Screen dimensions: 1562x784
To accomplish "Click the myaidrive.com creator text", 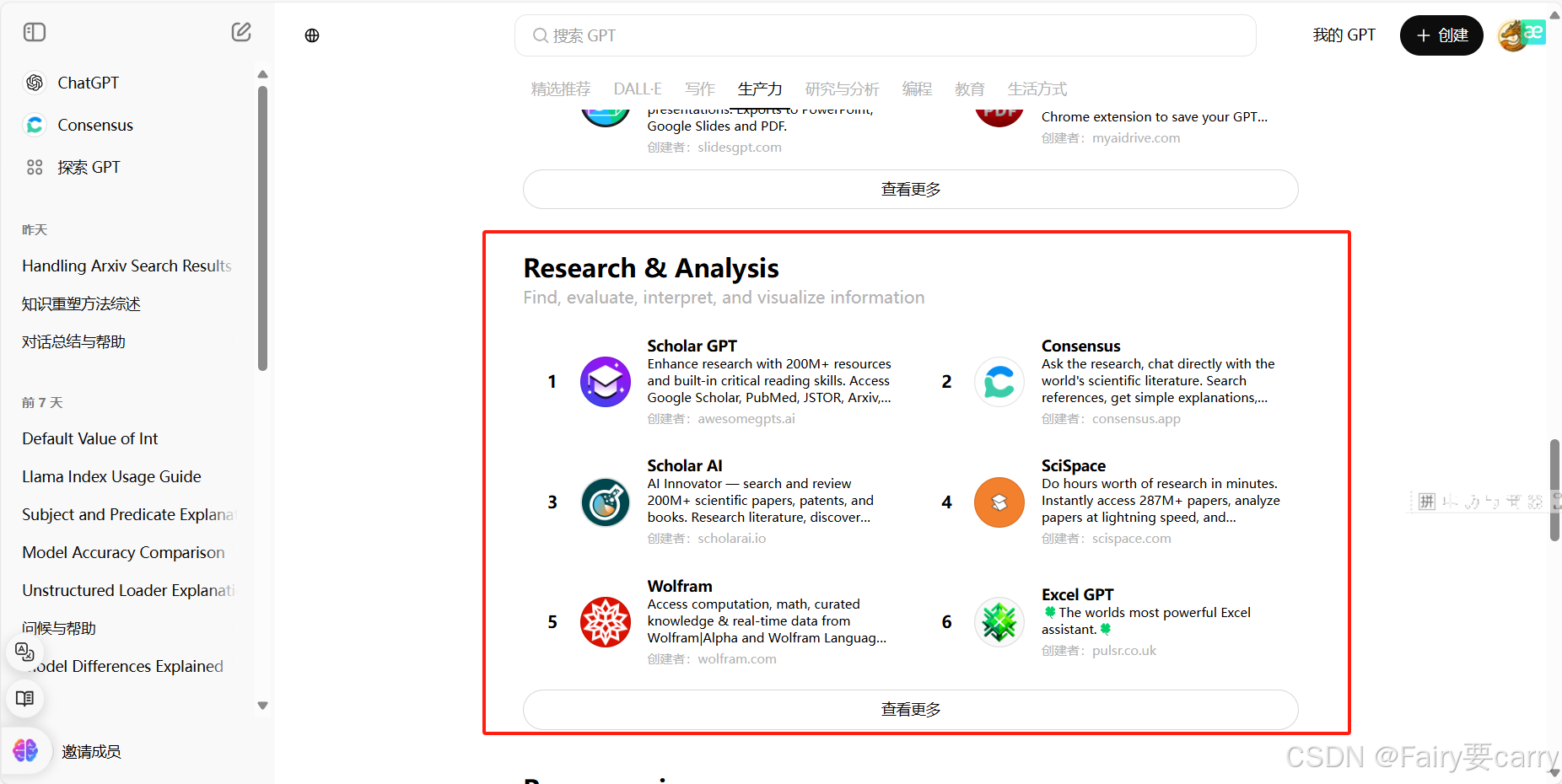I will pos(1136,137).
